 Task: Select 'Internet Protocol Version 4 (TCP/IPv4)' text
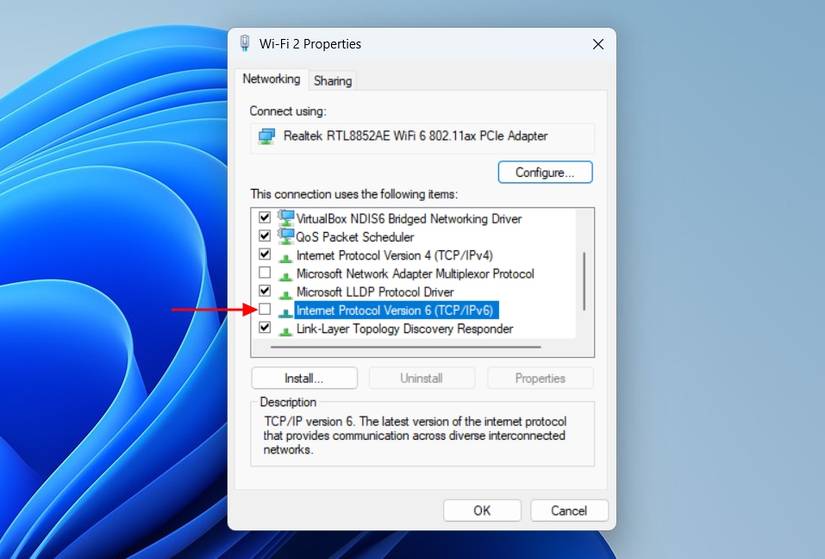point(395,255)
